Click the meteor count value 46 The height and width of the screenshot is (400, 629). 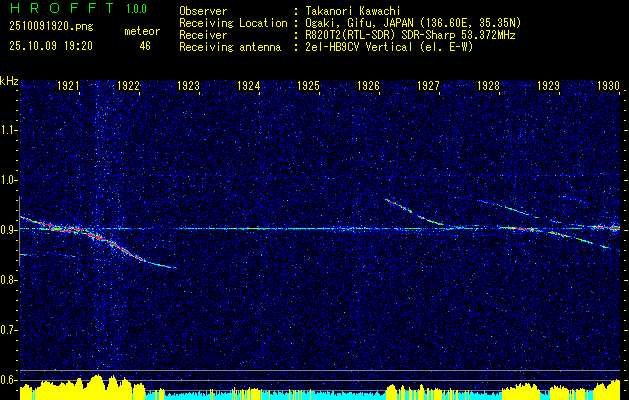[145, 46]
